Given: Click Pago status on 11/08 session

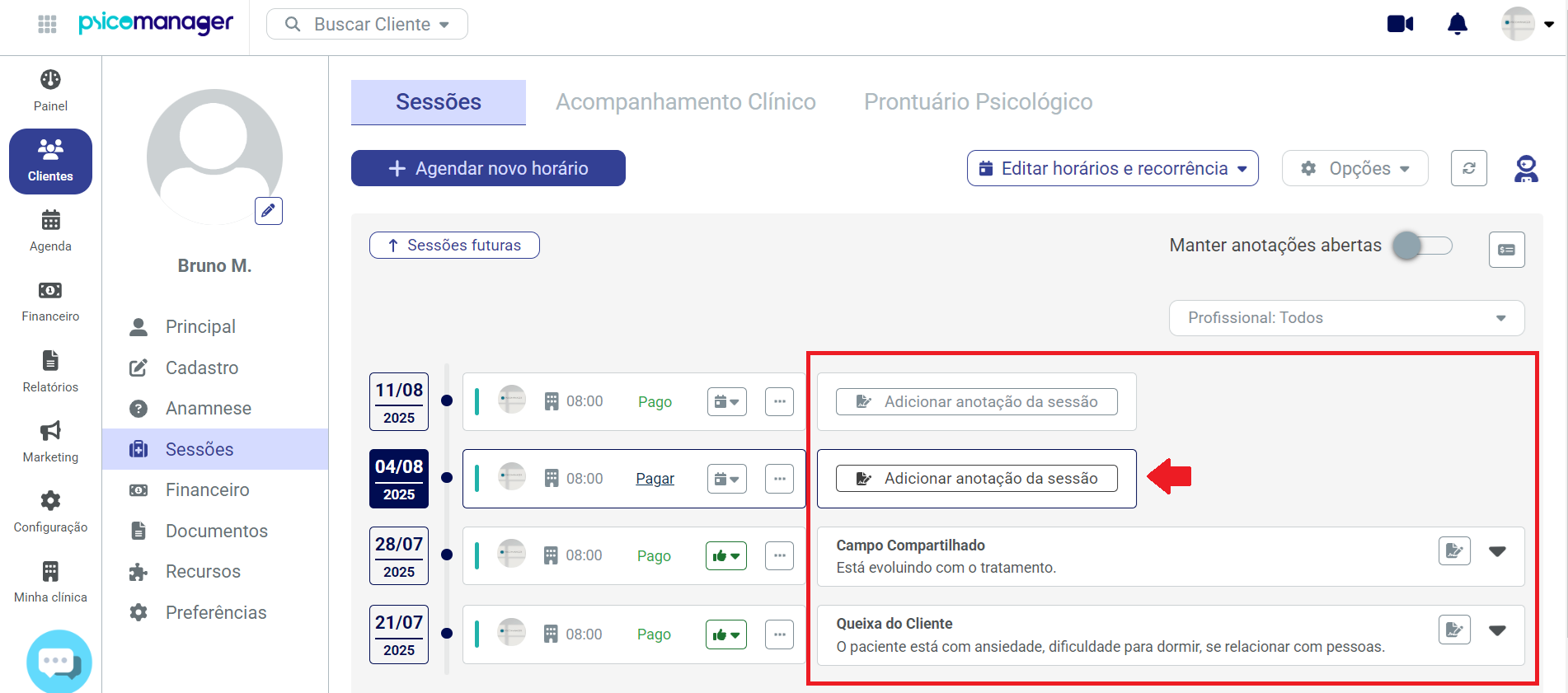Looking at the screenshot, I should click(x=655, y=402).
